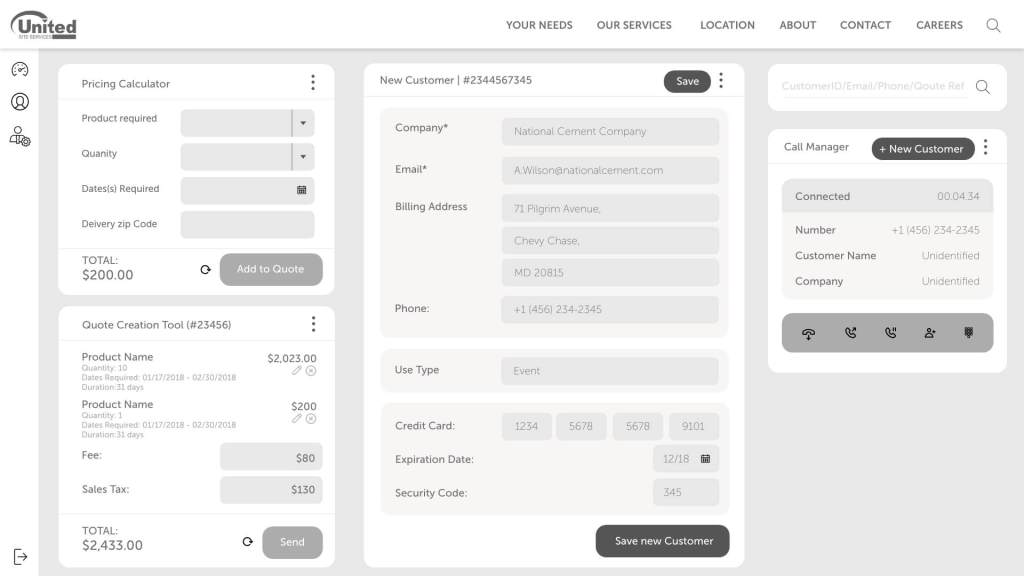Click the Save new Customer button
The image size is (1024, 576).
pos(663,541)
